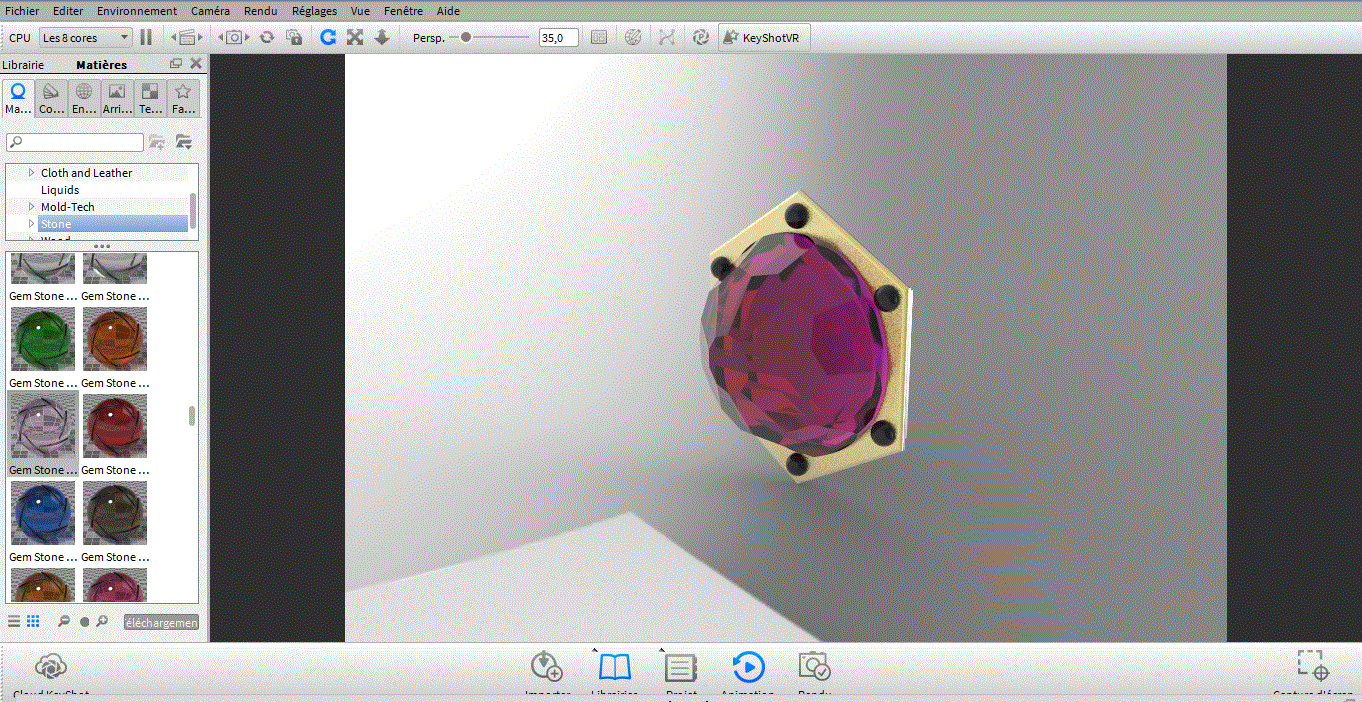1362x702 pixels.
Task: Switch to the Arri... backplates tab
Action: tap(117, 99)
